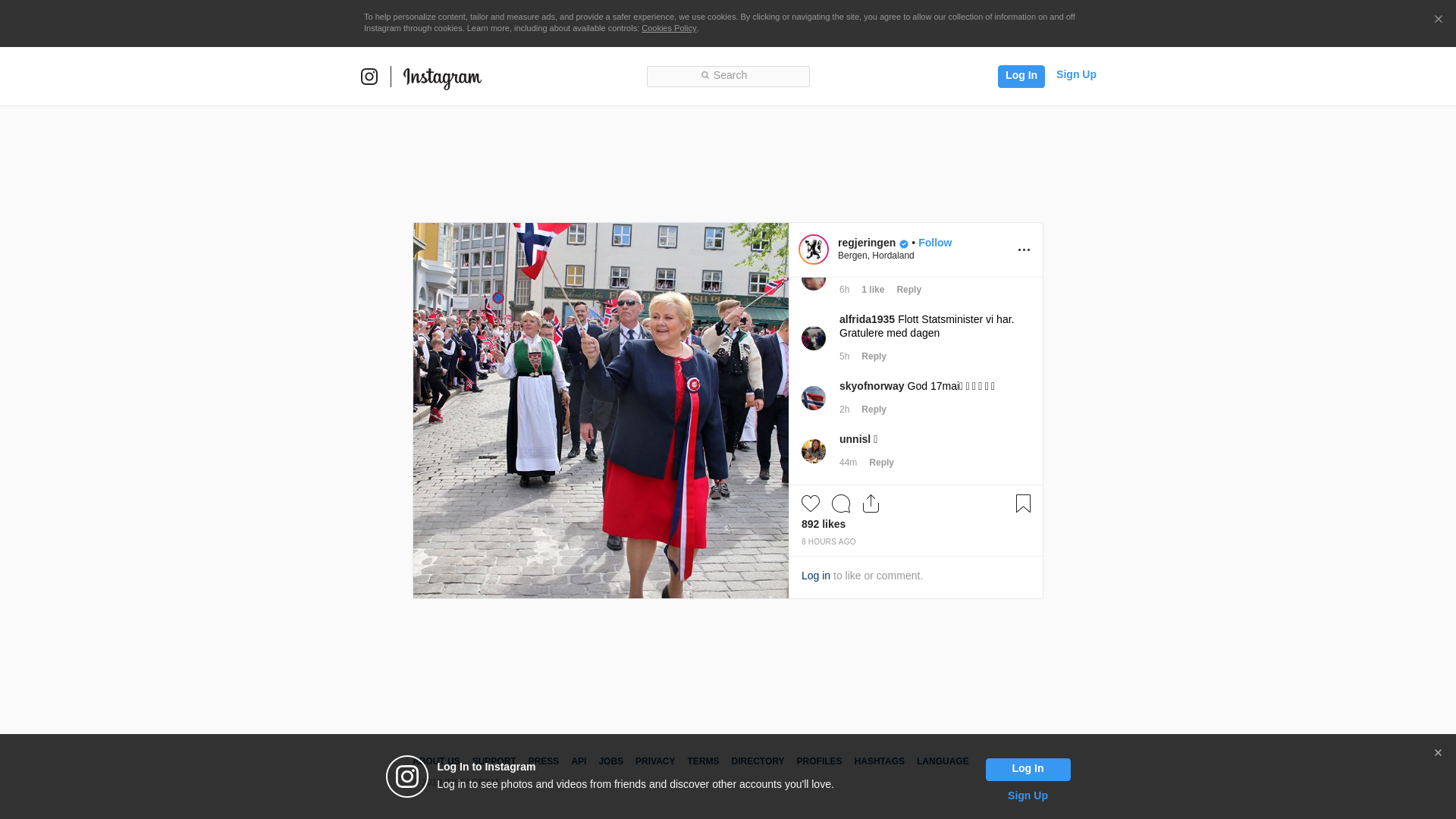Click the Instagram camera glyph icon
The height and width of the screenshot is (819, 1456).
[369, 77]
